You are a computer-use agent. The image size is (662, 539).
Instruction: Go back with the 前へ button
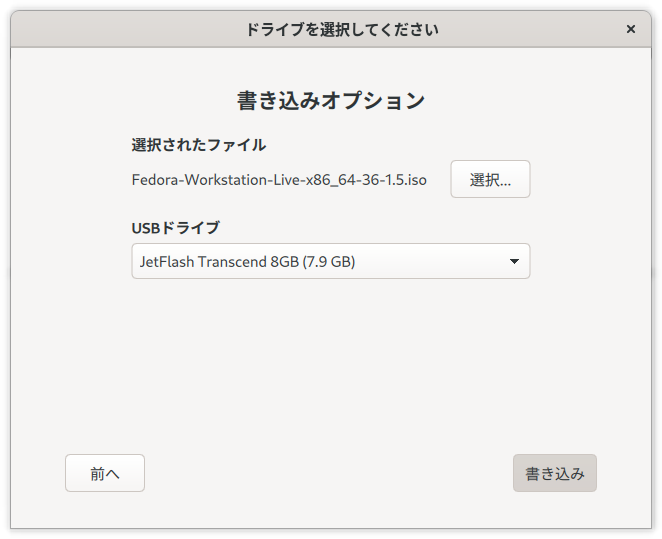[105, 473]
